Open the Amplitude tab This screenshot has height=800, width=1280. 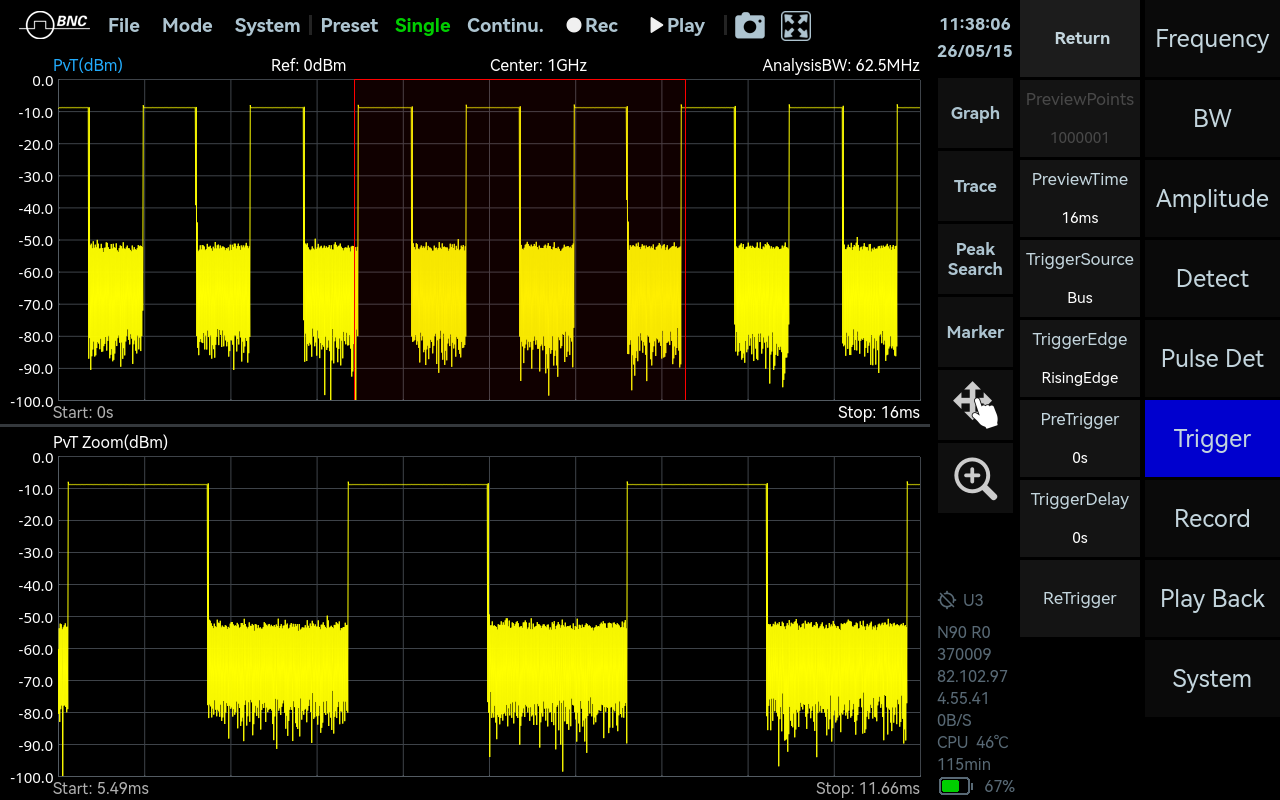[x=1212, y=198]
